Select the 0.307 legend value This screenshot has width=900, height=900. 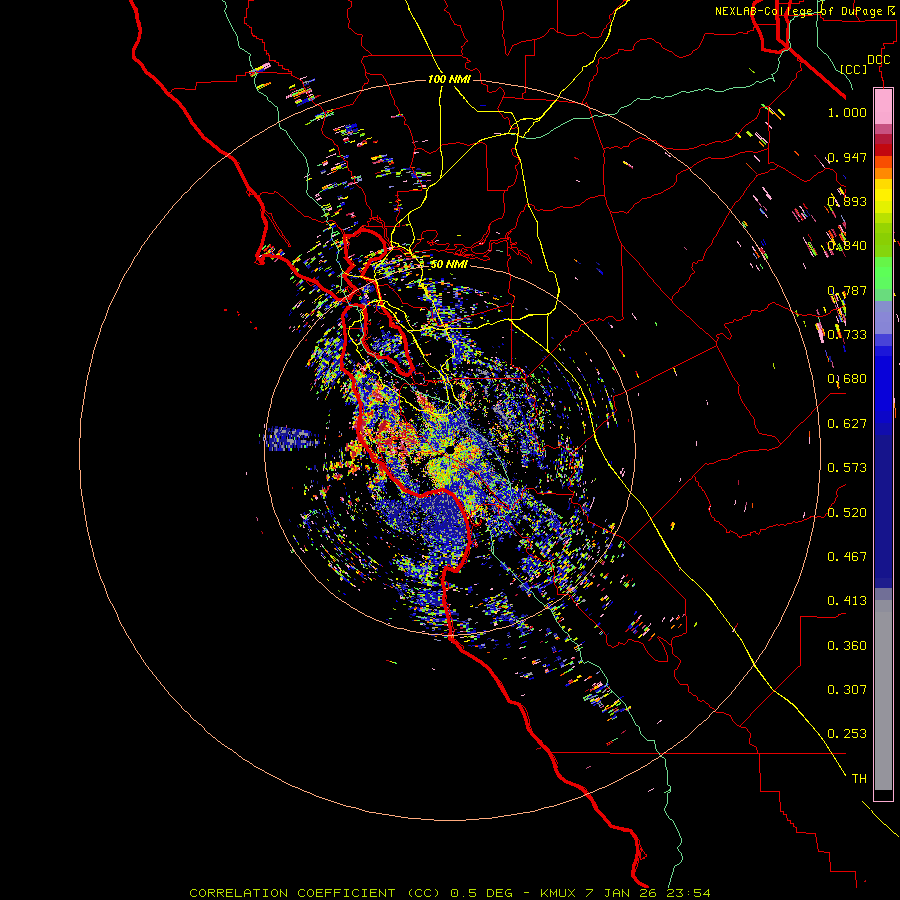847,690
